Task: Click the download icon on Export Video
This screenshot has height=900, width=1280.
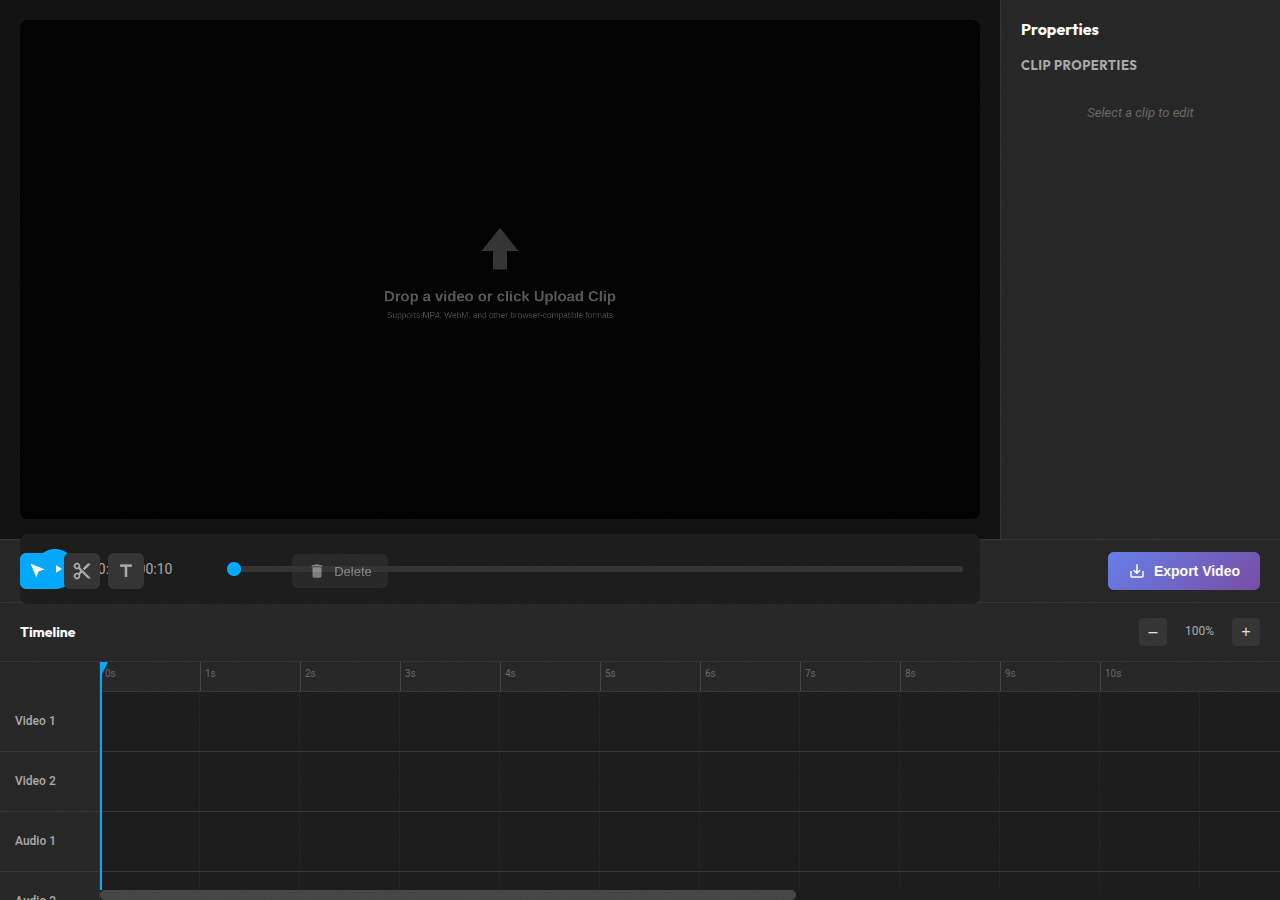Action: tap(1136, 570)
